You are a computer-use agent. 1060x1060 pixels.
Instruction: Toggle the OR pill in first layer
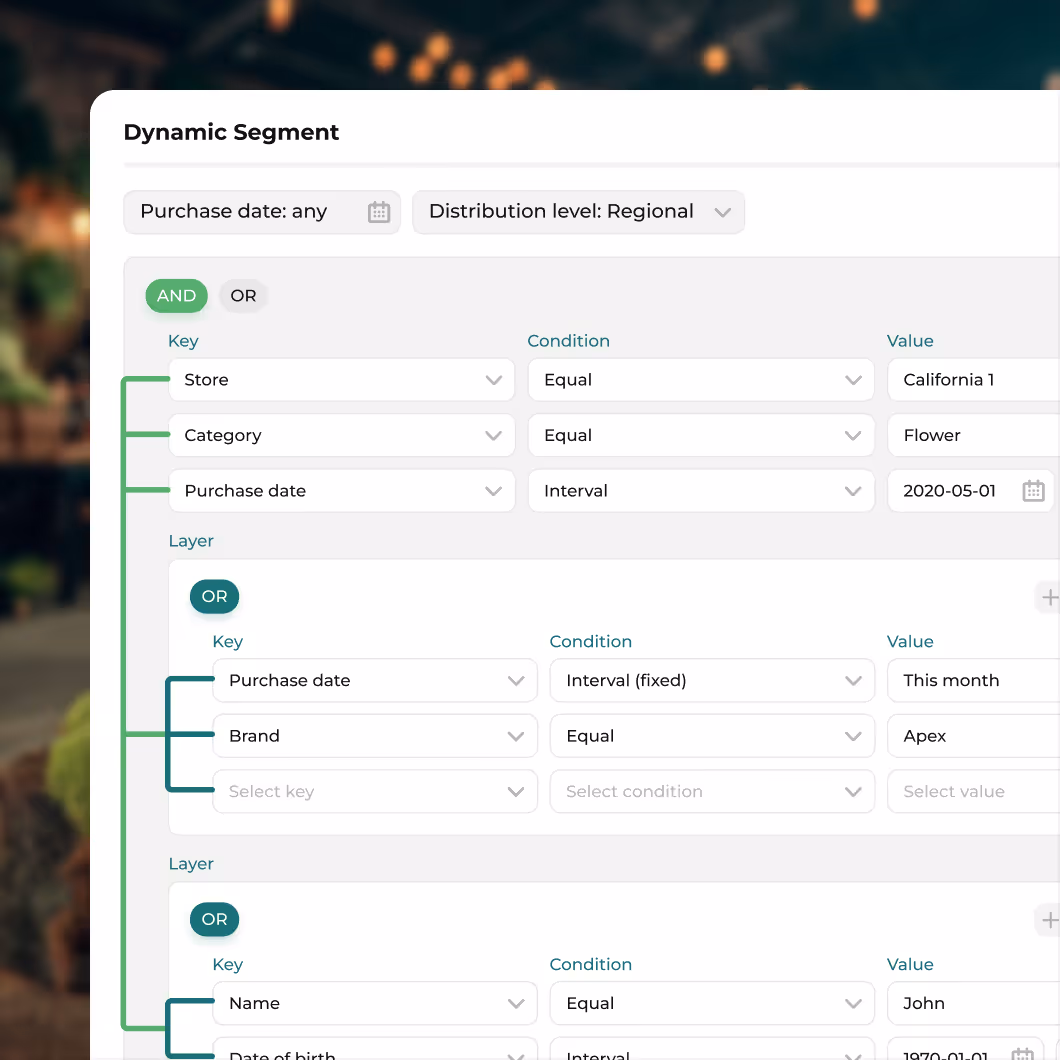(214, 596)
